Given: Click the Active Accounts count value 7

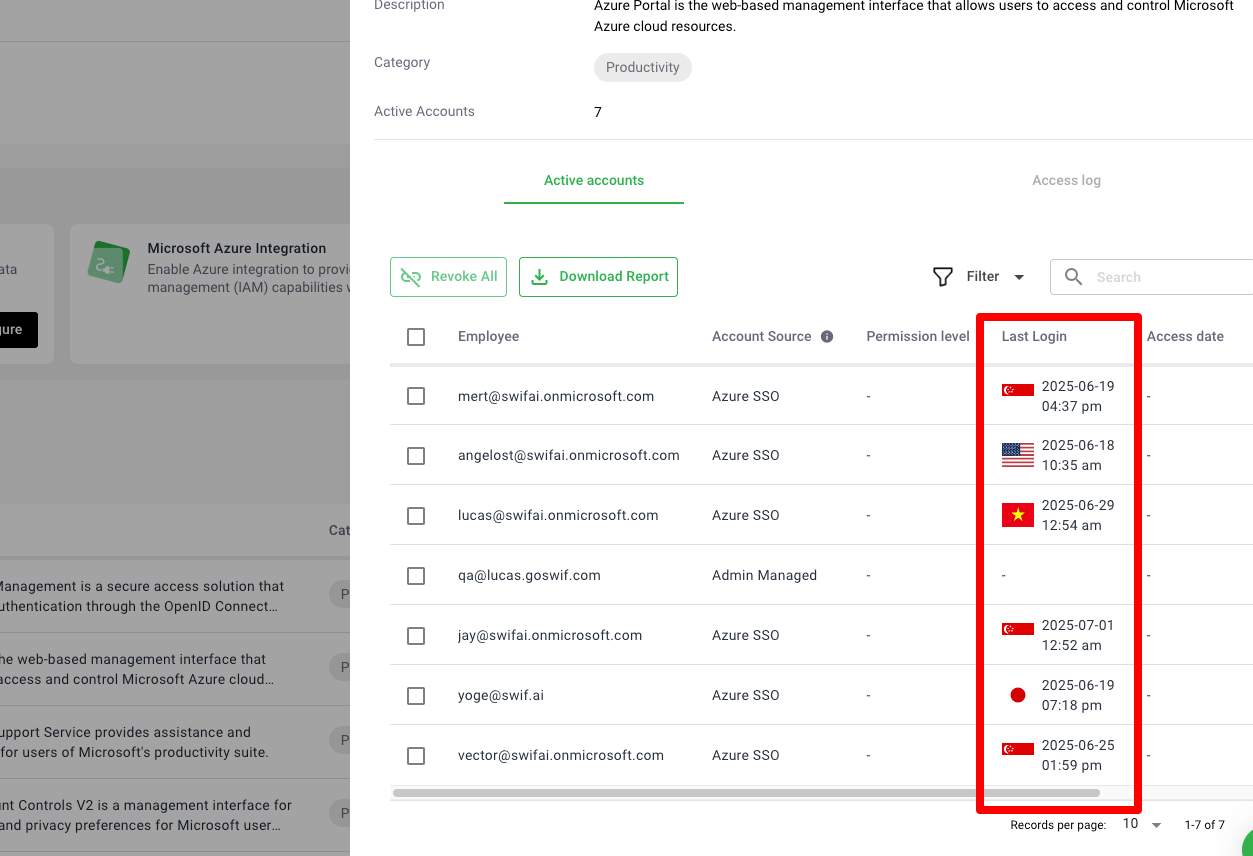Looking at the screenshot, I should pos(598,112).
